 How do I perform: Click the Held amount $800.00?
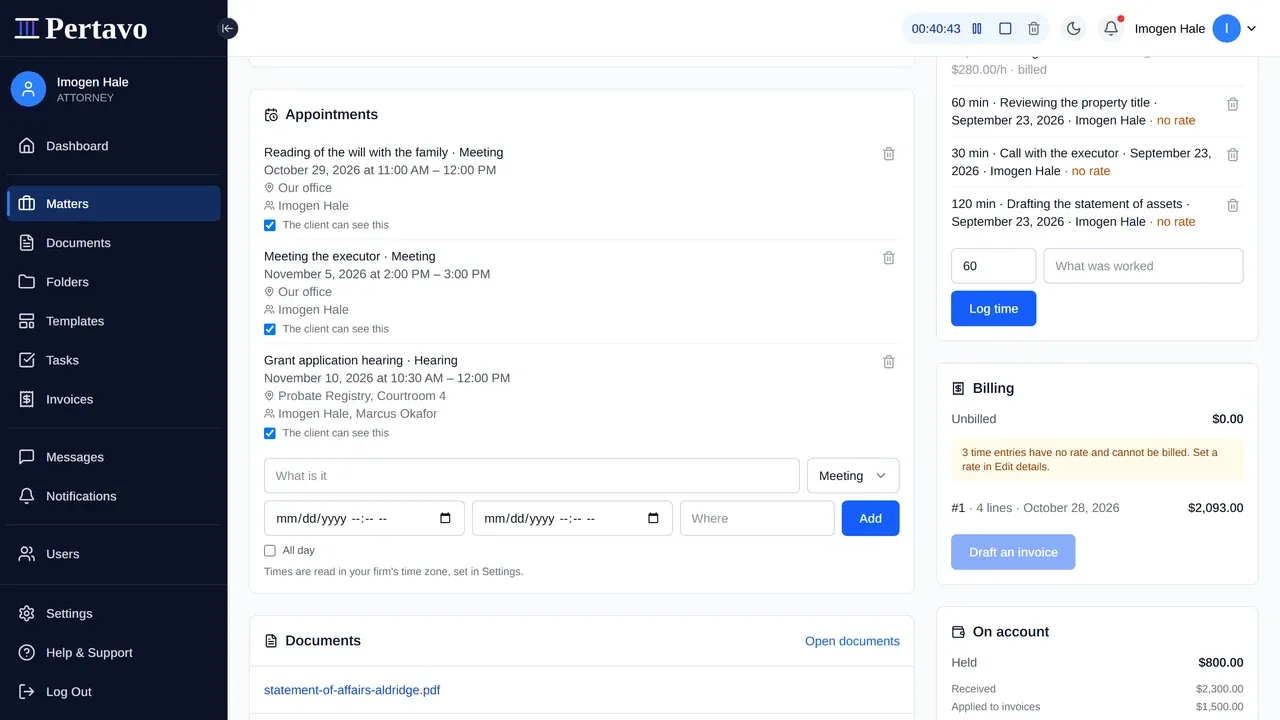[1221, 662]
